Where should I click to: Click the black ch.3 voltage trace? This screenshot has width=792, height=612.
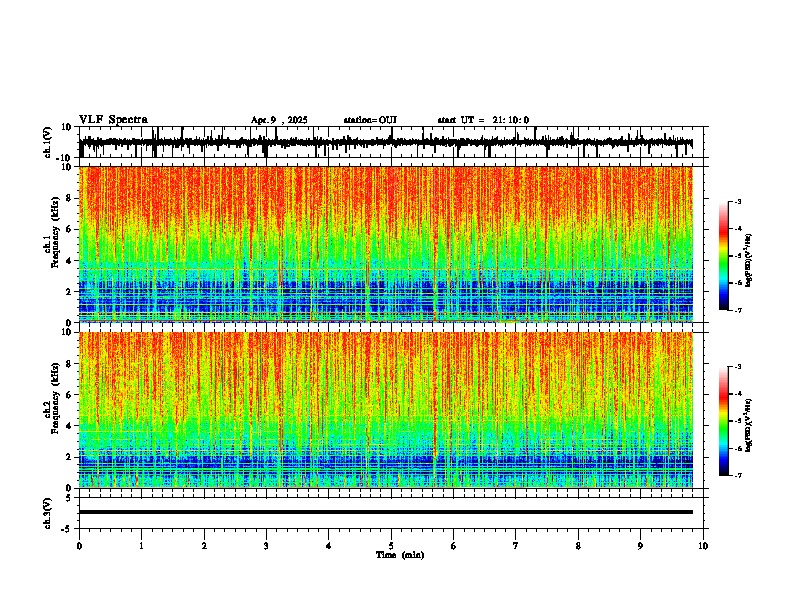[x=386, y=512]
